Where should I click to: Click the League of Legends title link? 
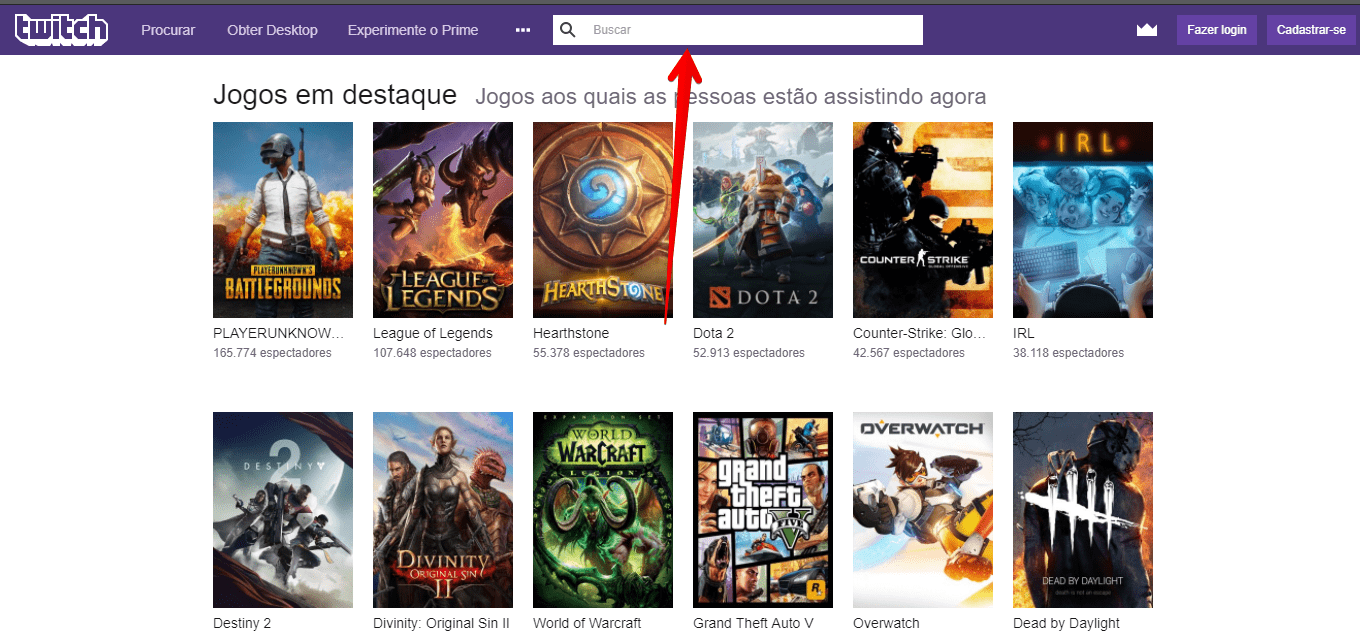(x=433, y=333)
